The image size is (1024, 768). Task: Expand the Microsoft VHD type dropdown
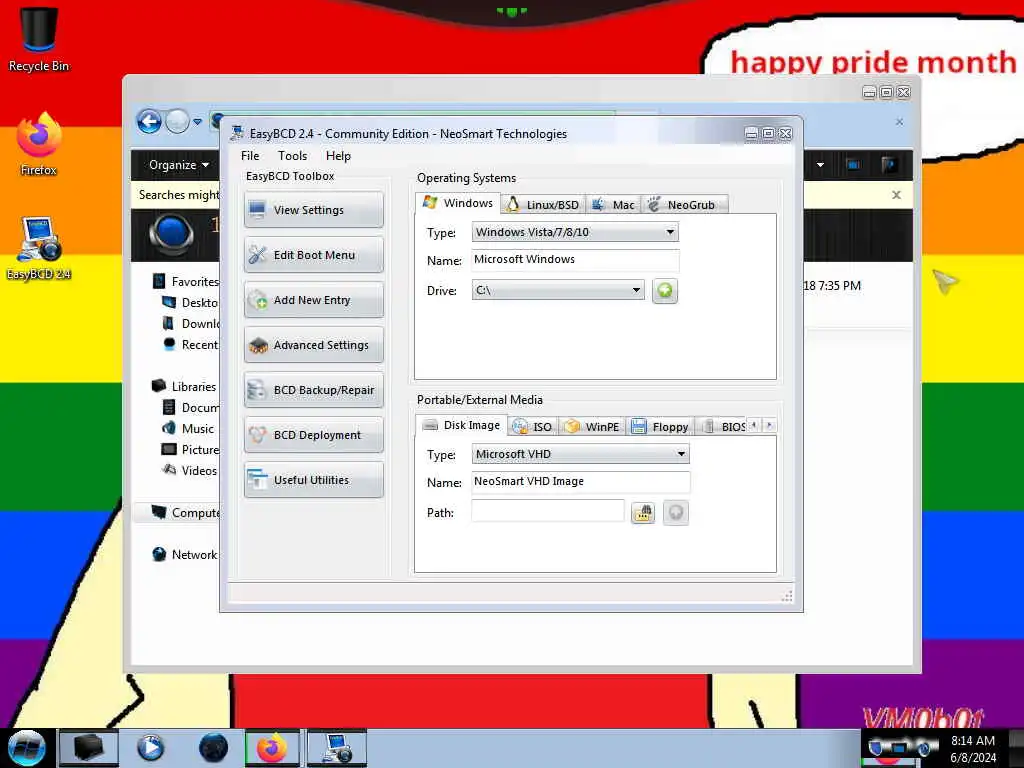[x=580, y=454]
